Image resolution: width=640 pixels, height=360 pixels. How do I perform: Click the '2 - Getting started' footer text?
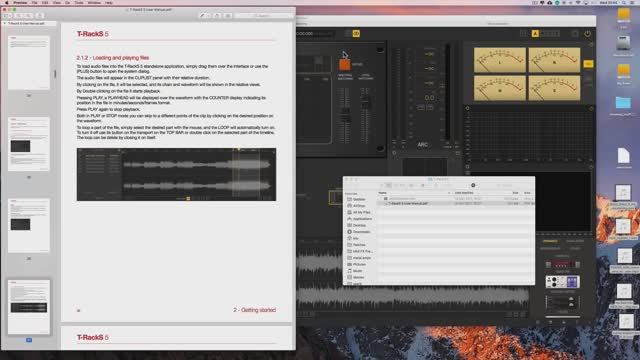pyautogui.click(x=254, y=310)
